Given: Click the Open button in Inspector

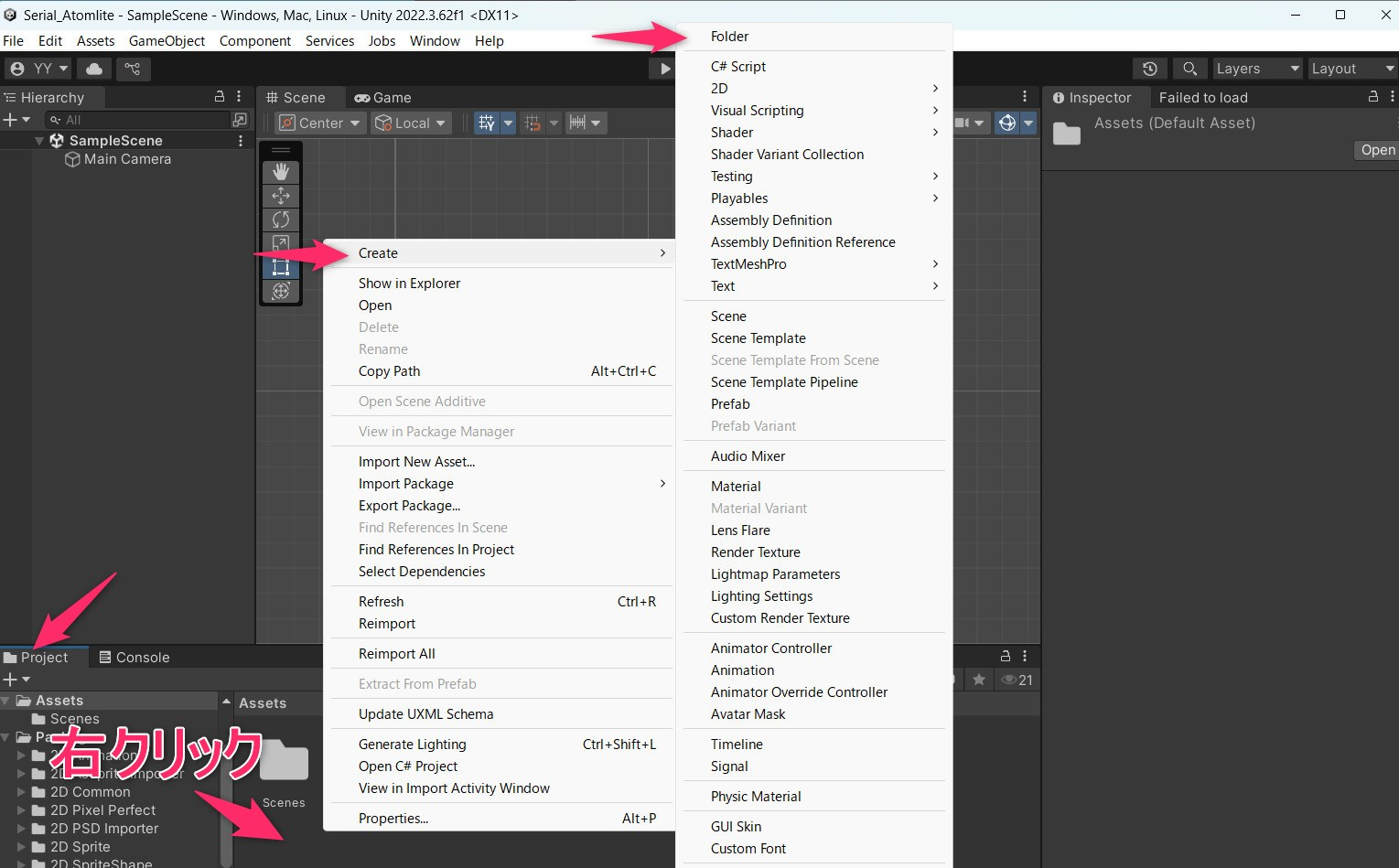Looking at the screenshot, I should tap(1377, 150).
